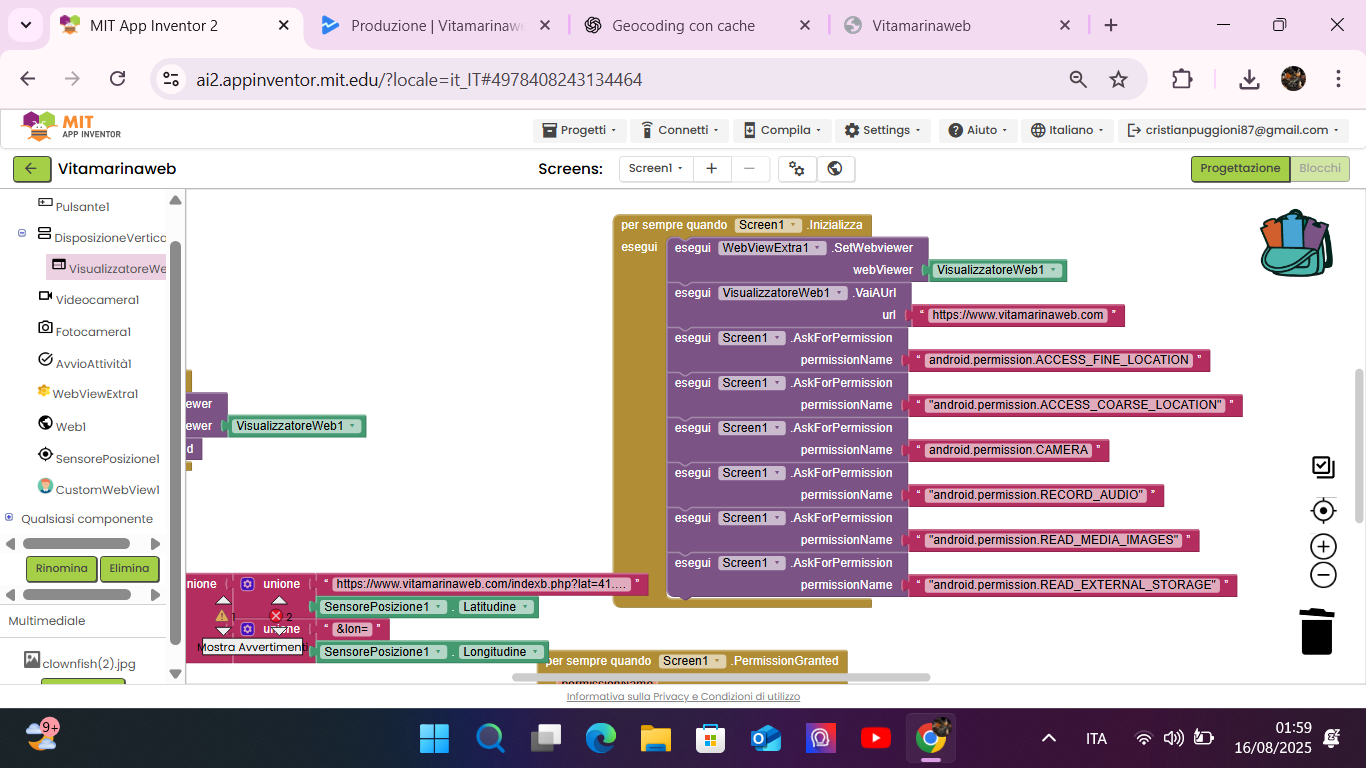Add a new screen with plus button
This screenshot has height=768, width=1366.
click(x=711, y=169)
